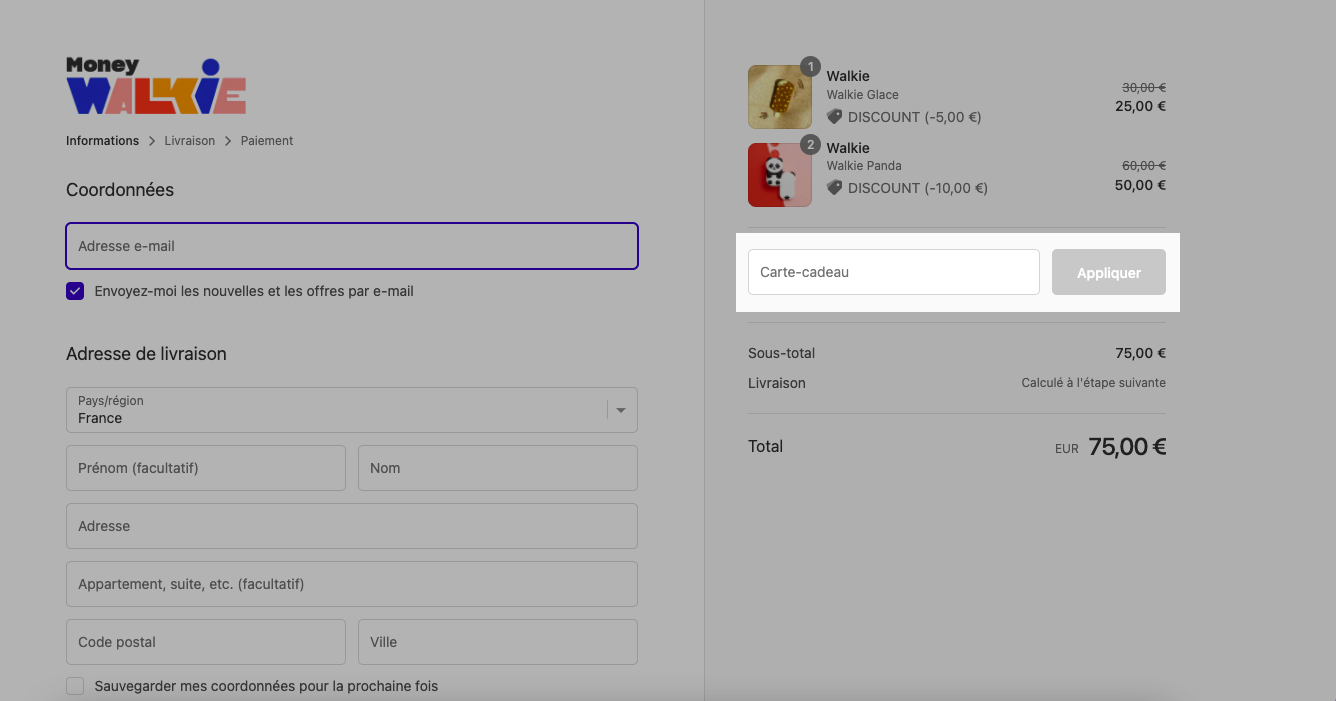Click the Walkie Glace variant text
Viewport: 1336px width, 701px height.
coord(862,95)
